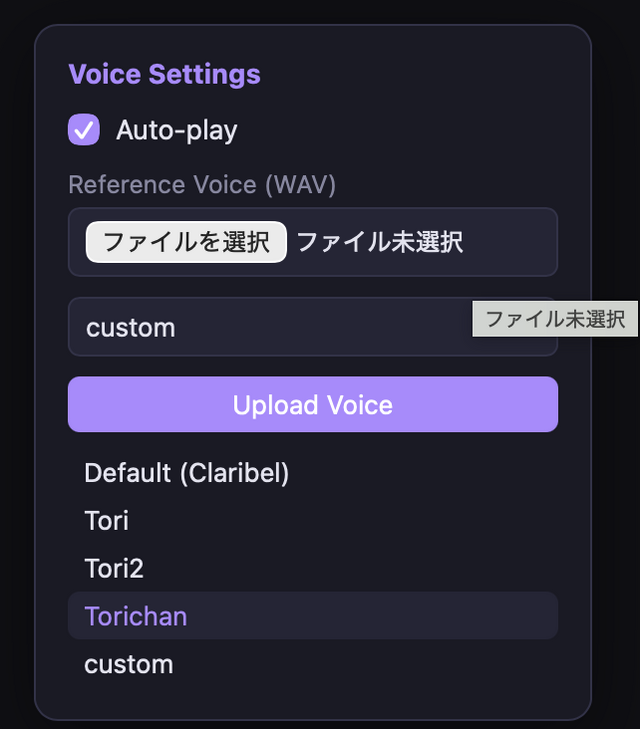The height and width of the screenshot is (729, 640).
Task: Choose the Tori voice from the list
Action: (x=107, y=521)
